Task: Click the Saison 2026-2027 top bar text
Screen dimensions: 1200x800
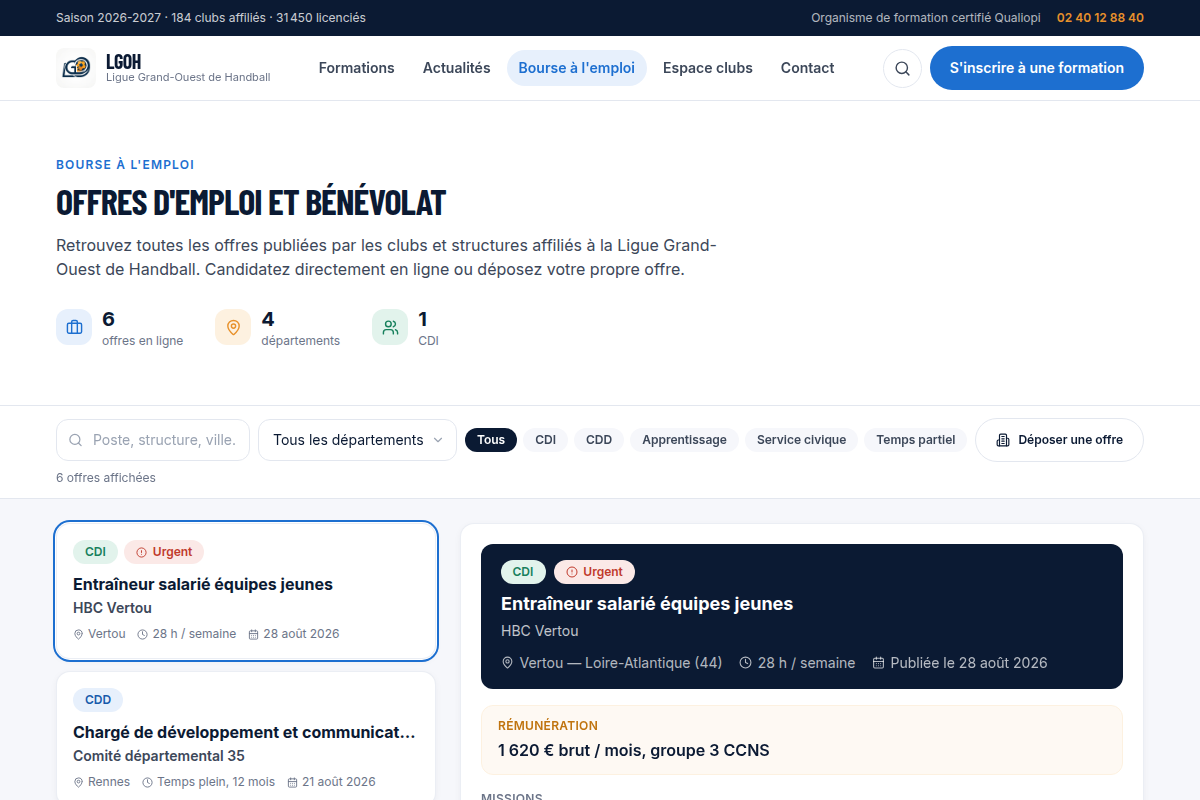Action: (211, 18)
